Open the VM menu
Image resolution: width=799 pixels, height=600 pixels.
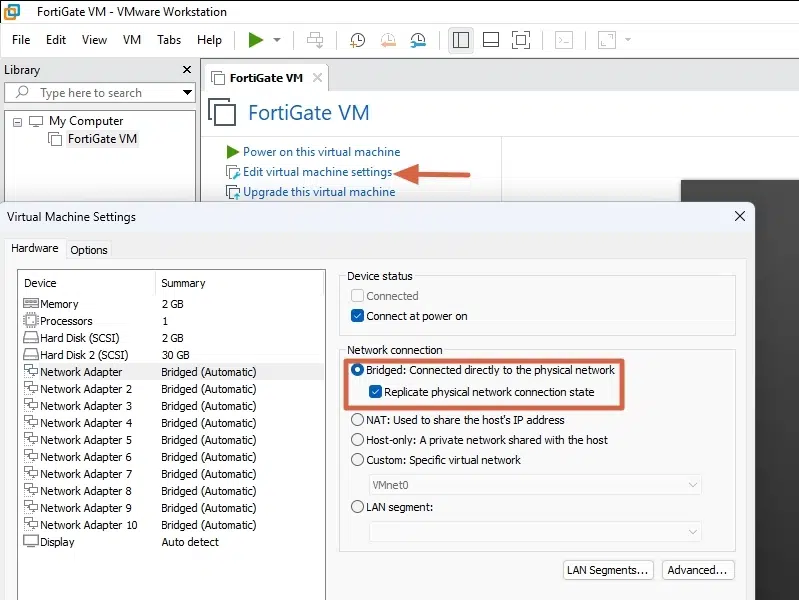pos(131,40)
